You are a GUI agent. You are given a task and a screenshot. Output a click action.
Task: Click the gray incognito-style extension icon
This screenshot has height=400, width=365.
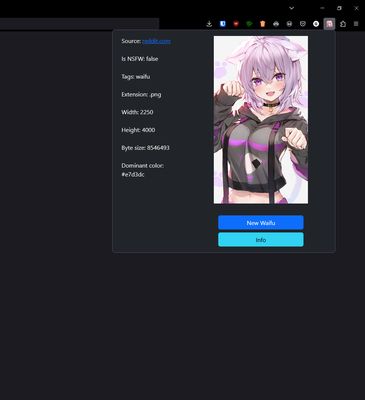276,24
